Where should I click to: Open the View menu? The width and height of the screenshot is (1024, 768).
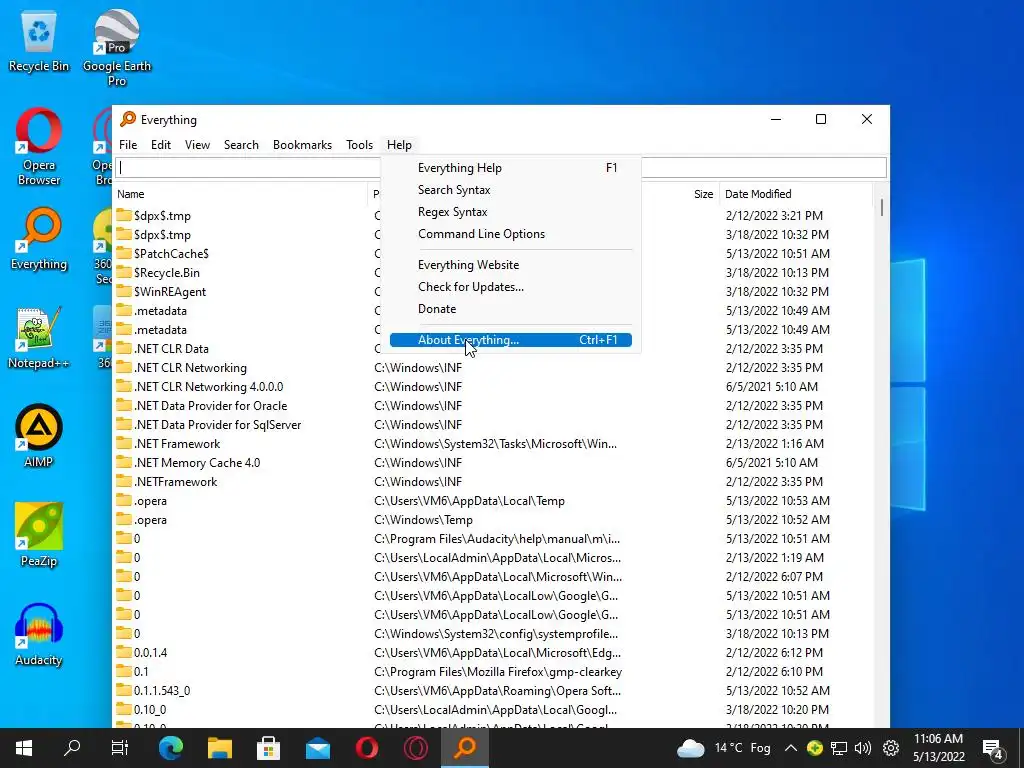click(197, 145)
